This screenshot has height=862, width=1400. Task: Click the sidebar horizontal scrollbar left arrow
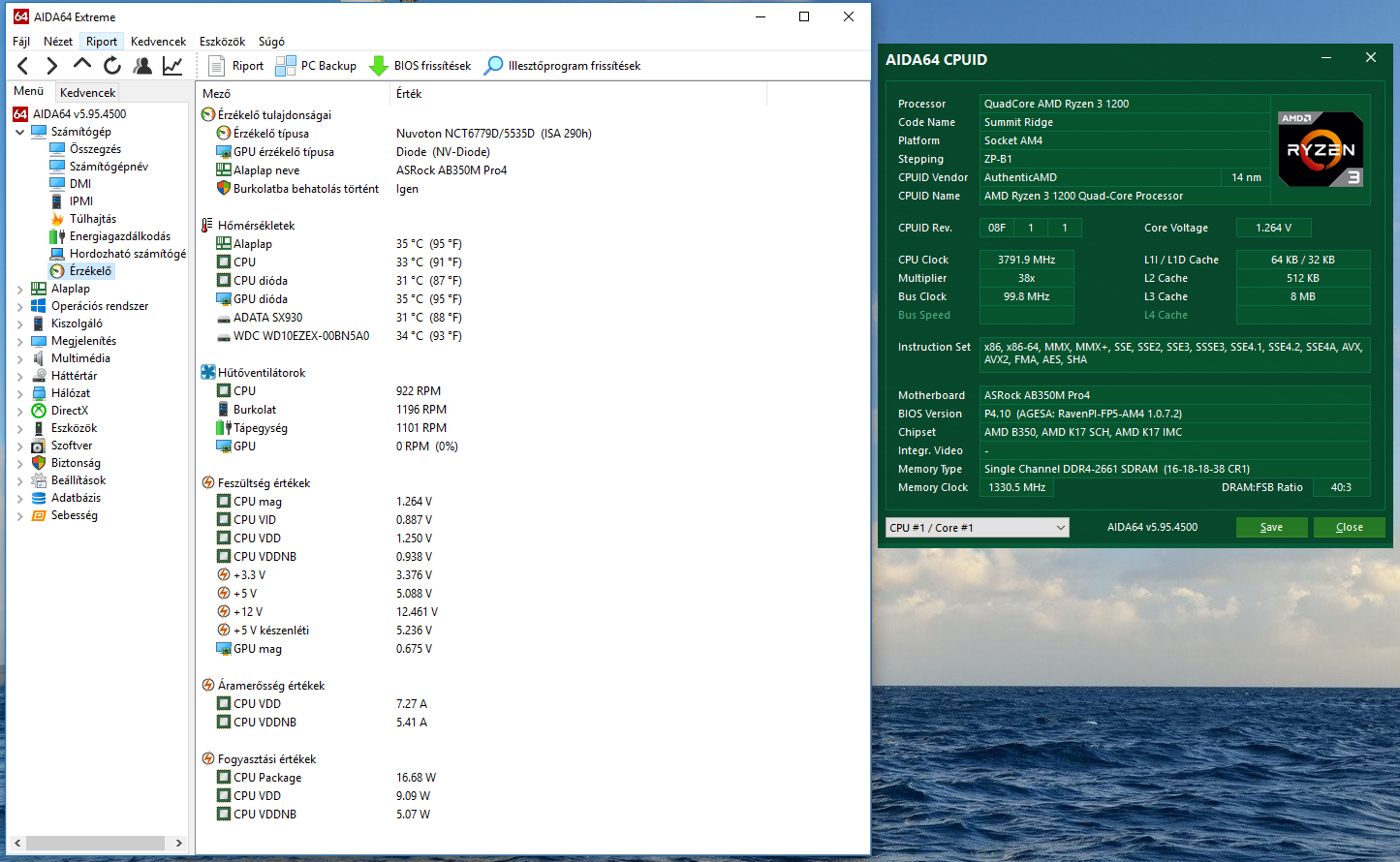16,843
